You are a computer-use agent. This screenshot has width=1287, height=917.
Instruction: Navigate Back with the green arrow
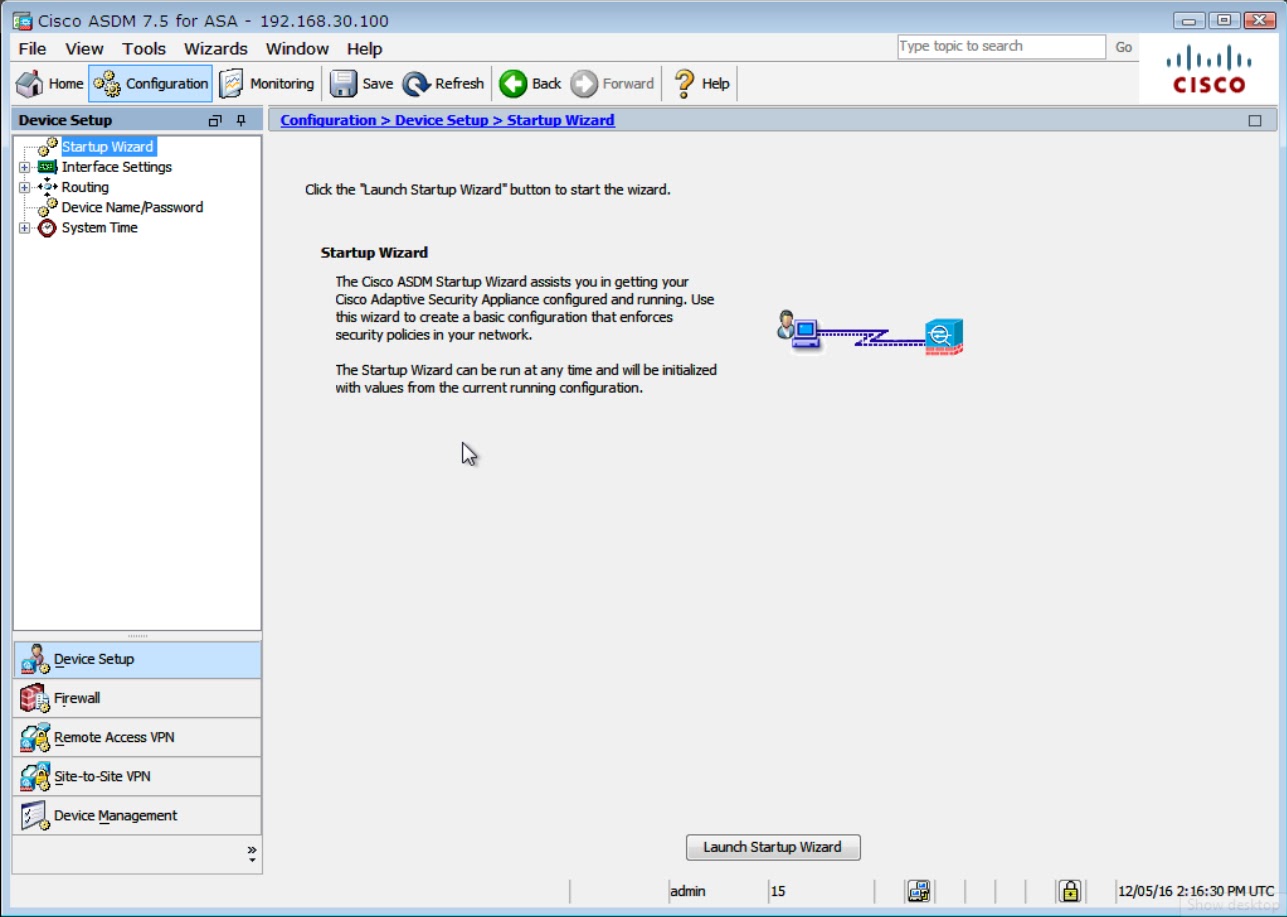pyautogui.click(x=531, y=84)
